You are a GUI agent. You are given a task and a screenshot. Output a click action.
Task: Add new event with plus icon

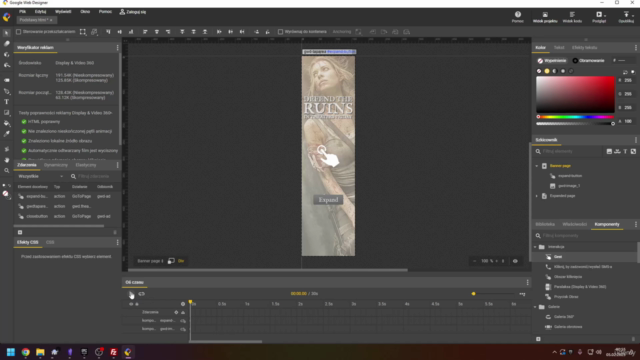point(20,232)
